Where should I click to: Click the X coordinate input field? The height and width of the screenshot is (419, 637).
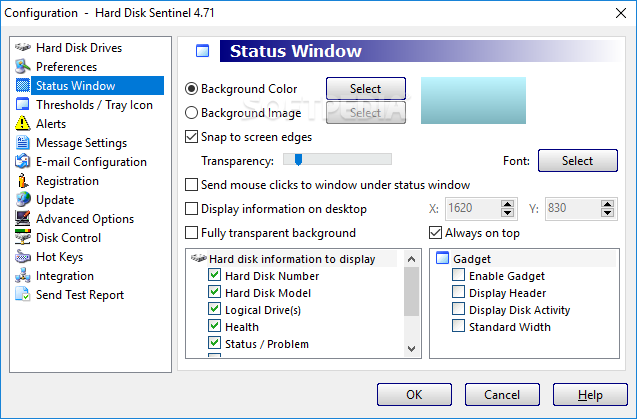(473, 208)
